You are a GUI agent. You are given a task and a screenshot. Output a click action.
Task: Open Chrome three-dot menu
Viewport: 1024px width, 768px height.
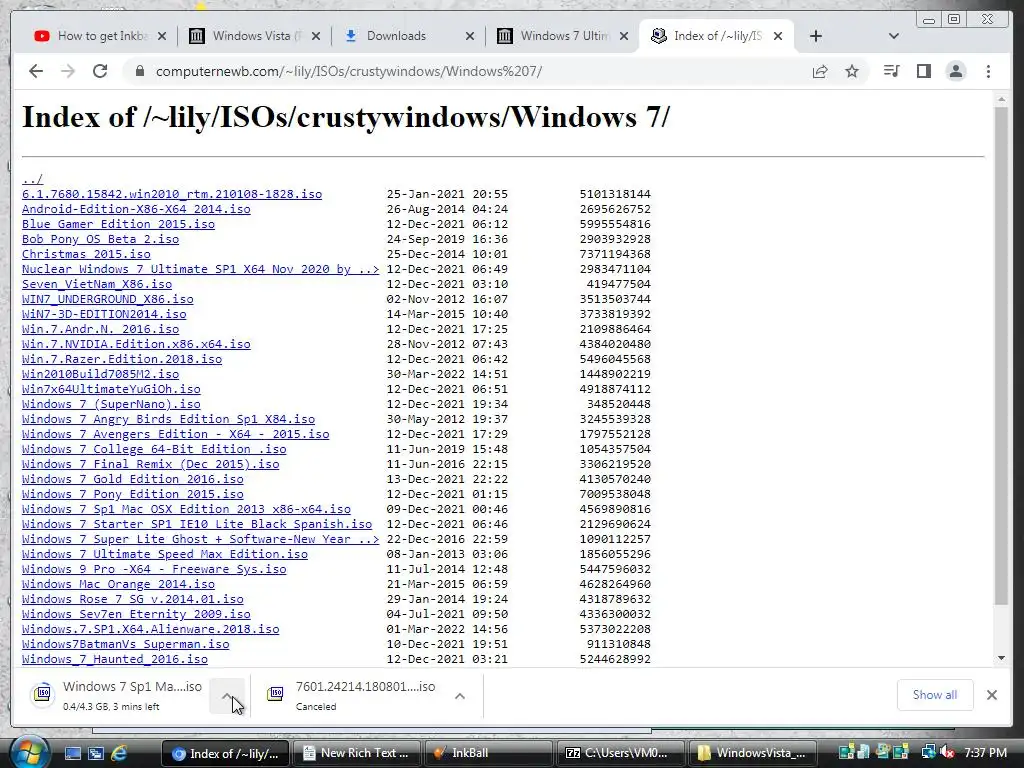pyautogui.click(x=988, y=71)
